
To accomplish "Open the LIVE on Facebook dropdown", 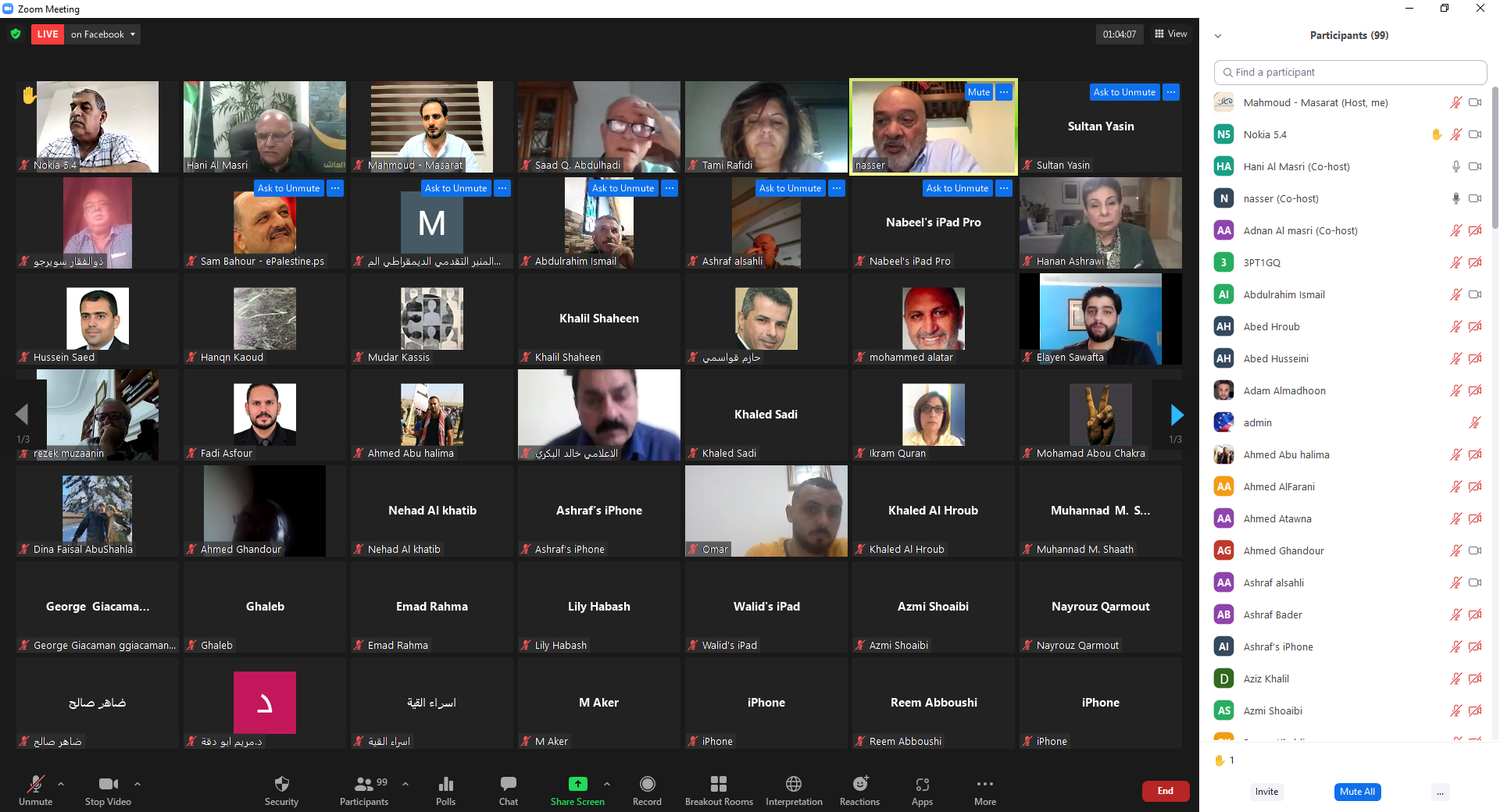I will (102, 34).
